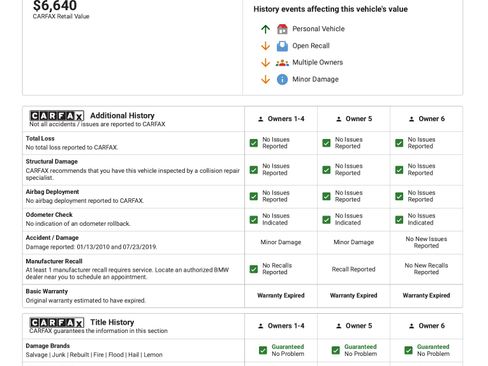Click Airbag Deployment checkmark for Owner 5
This screenshot has width=488, height=366.
tap(326, 196)
